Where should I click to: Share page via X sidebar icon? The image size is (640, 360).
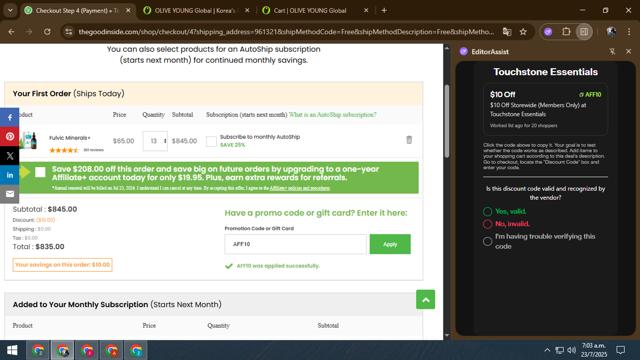coord(9,156)
